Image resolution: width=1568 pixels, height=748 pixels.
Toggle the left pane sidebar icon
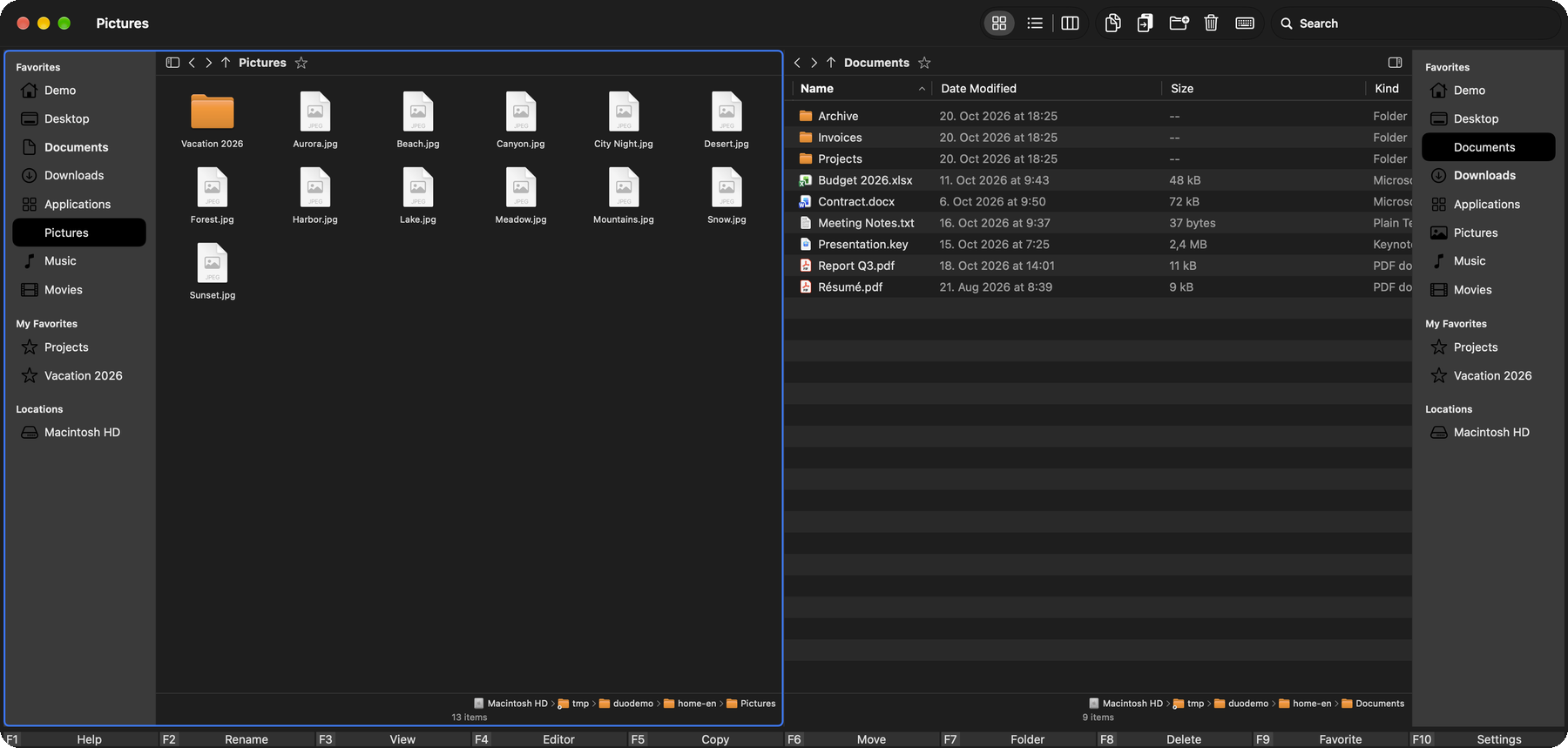point(172,63)
